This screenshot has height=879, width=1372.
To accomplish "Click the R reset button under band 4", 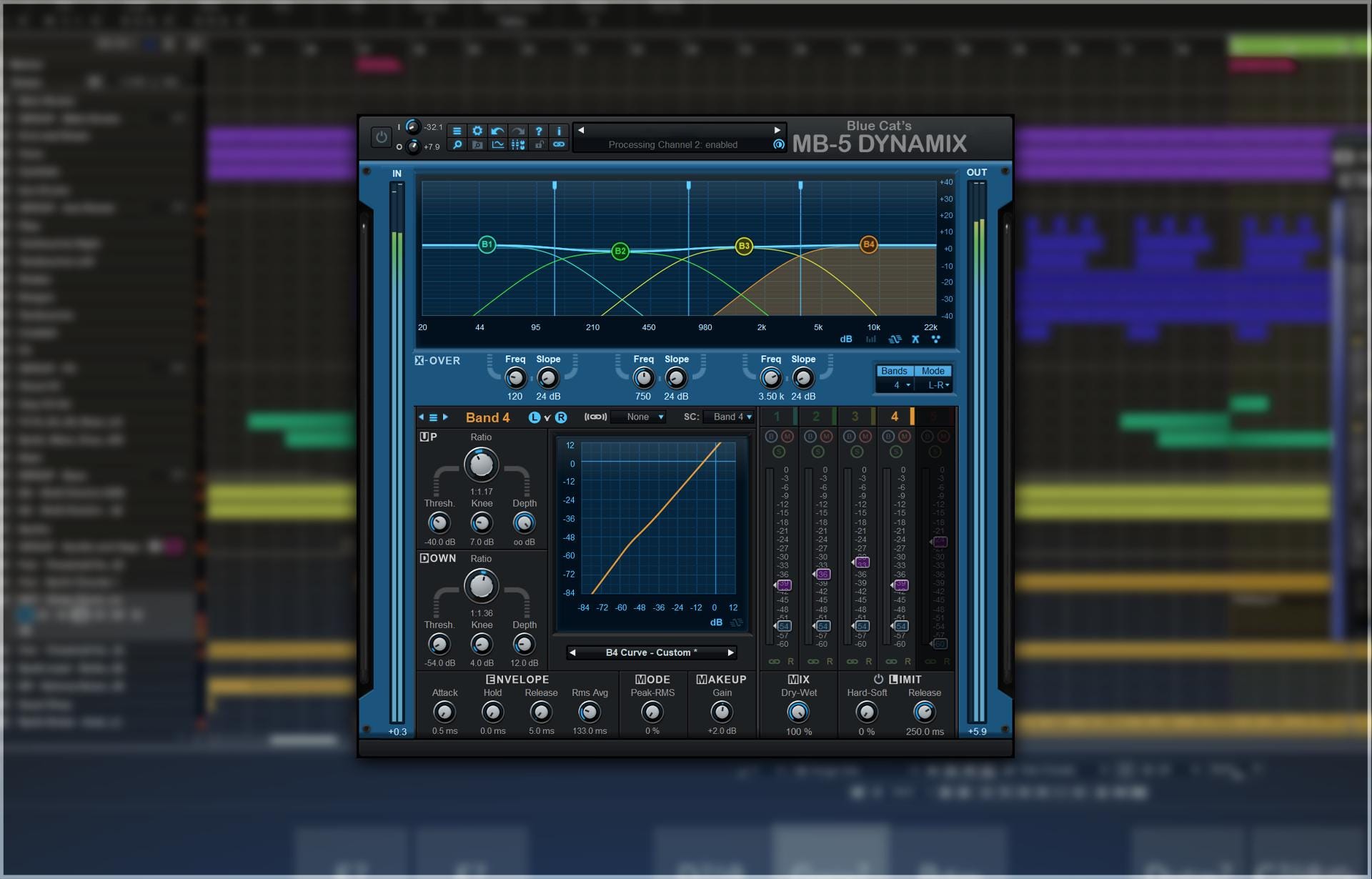I will click(x=908, y=662).
